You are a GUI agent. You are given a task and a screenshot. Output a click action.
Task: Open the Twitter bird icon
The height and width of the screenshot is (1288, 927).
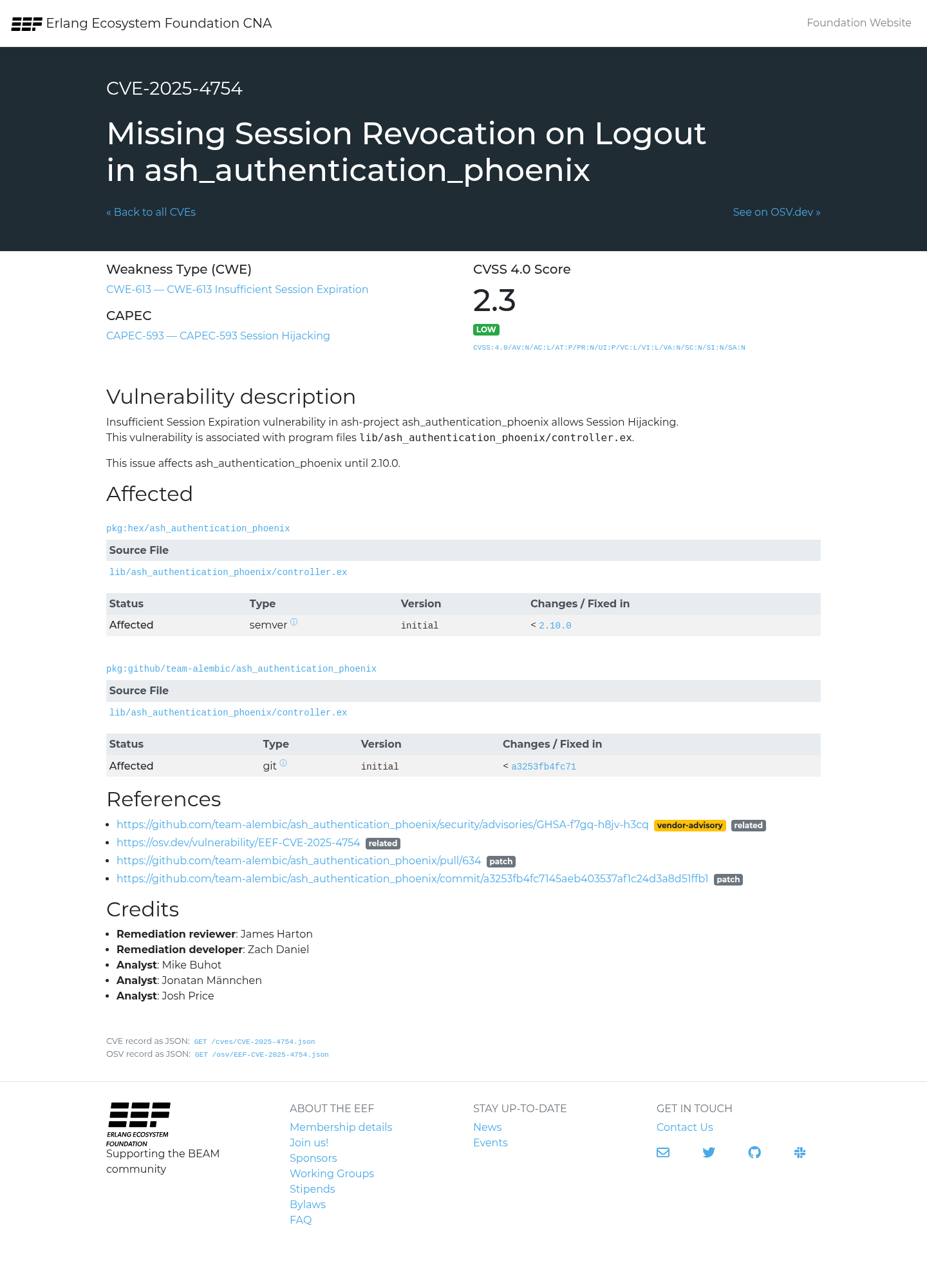709,1152
